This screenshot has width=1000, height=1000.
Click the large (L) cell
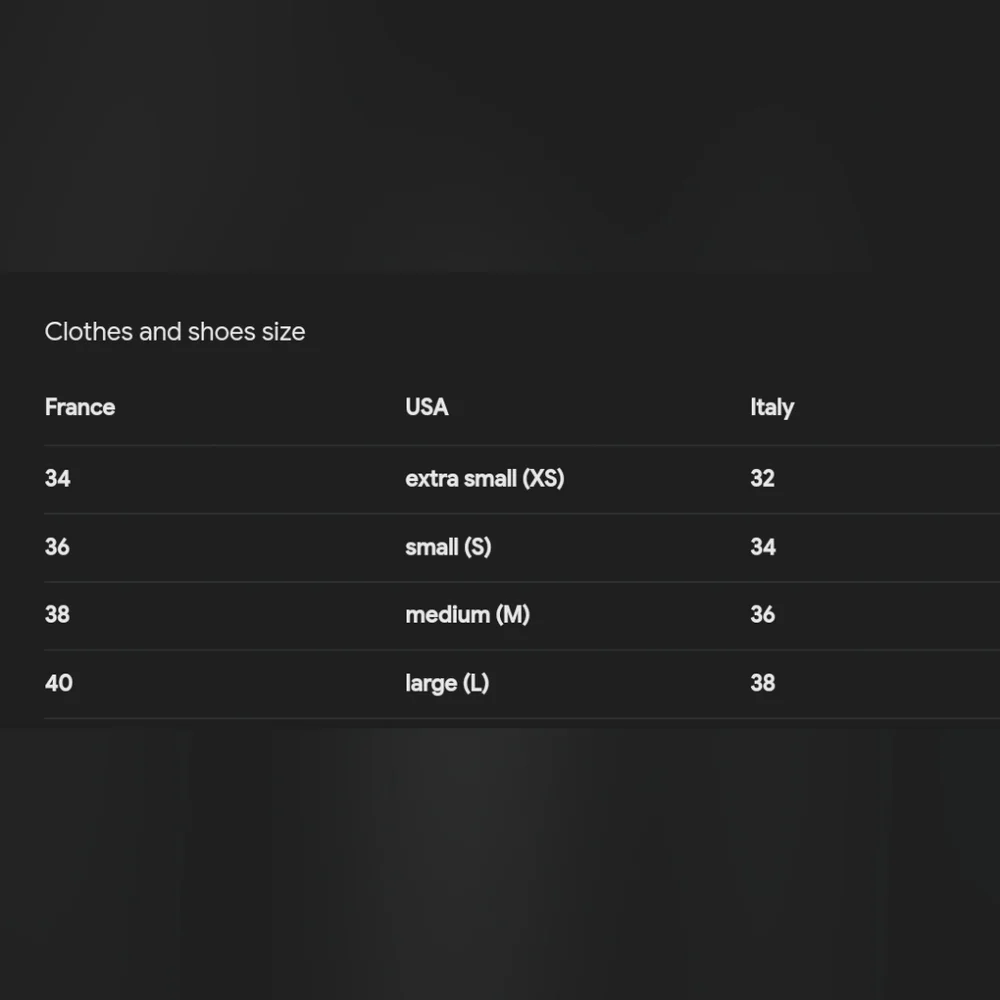(447, 683)
